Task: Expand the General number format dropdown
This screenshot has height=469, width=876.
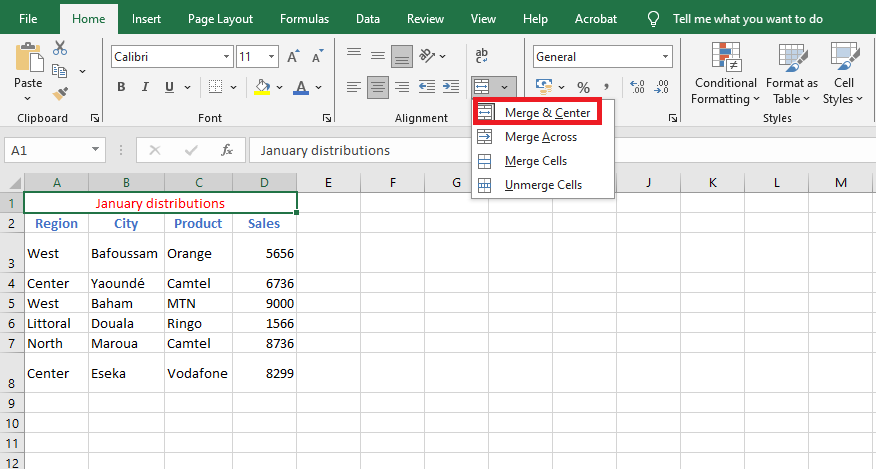Action: 665,56
